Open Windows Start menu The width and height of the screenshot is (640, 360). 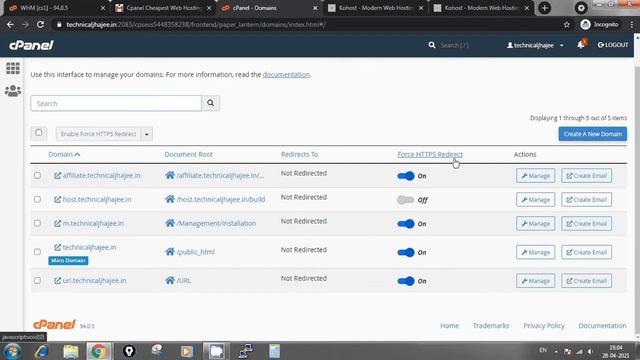[x=12, y=351]
